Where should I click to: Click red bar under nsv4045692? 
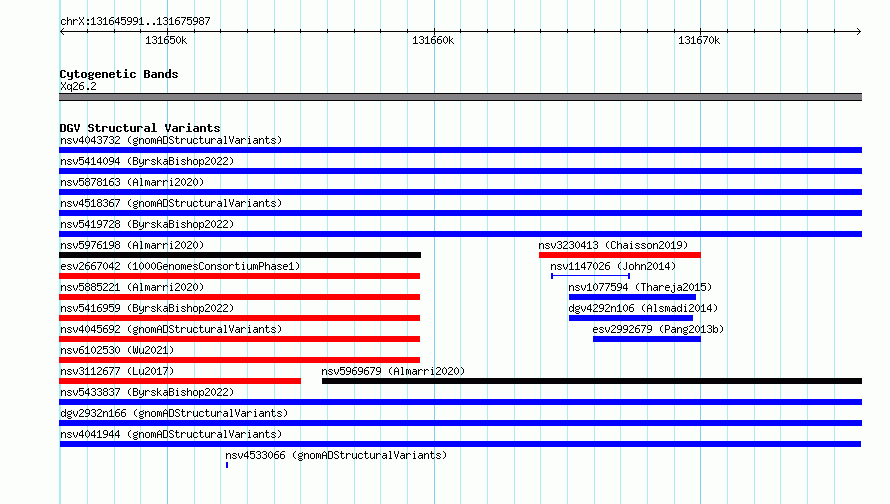(240, 339)
